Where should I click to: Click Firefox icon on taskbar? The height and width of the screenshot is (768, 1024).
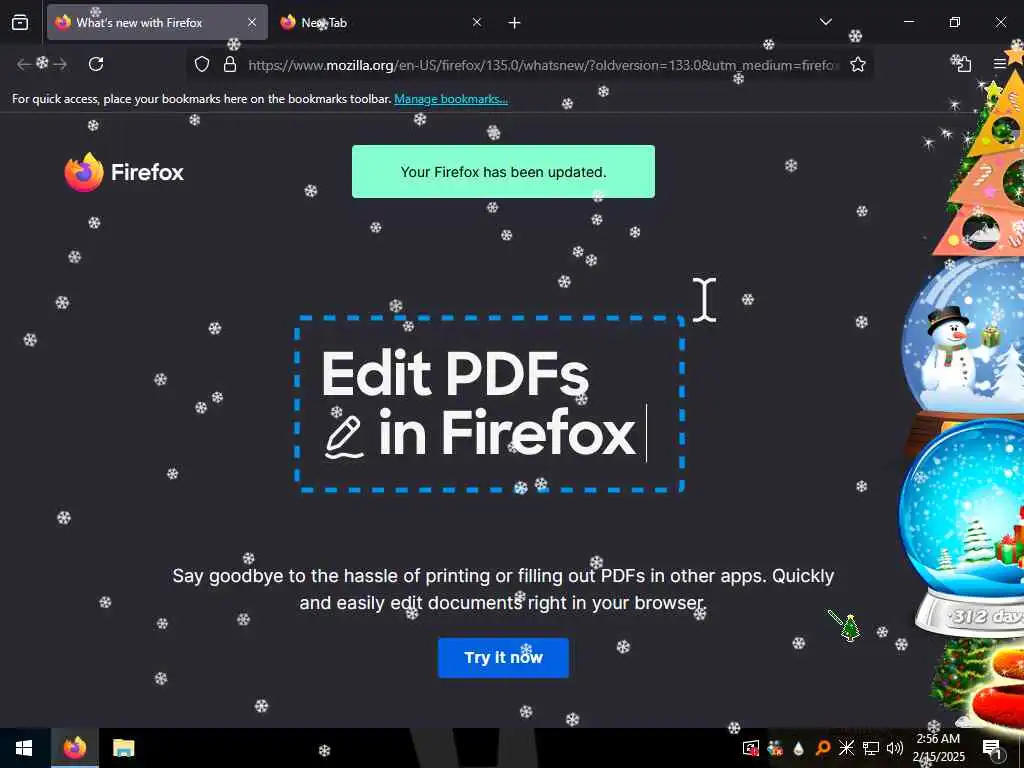(75, 748)
